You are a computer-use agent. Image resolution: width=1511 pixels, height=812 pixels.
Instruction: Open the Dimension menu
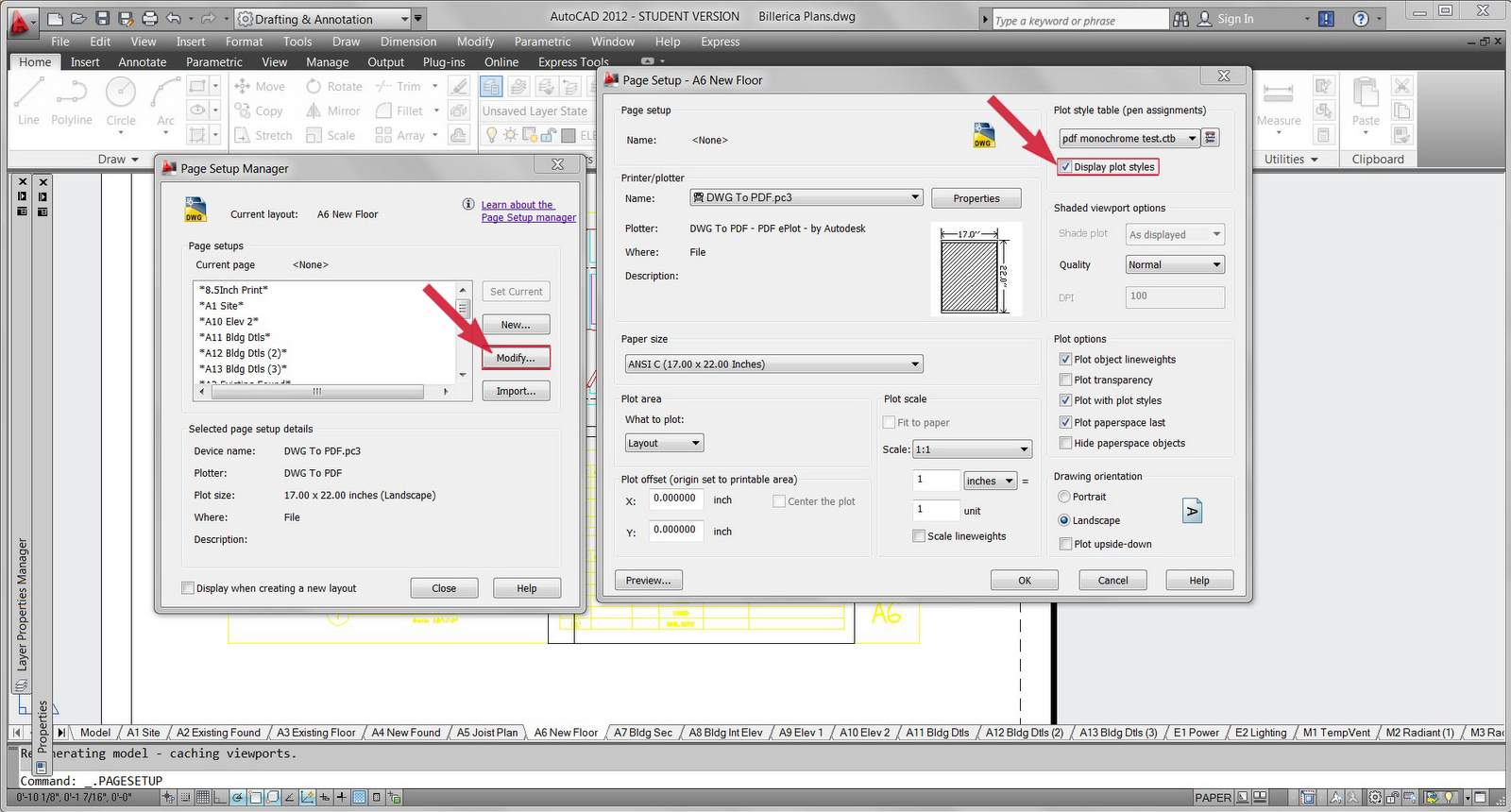pos(408,42)
